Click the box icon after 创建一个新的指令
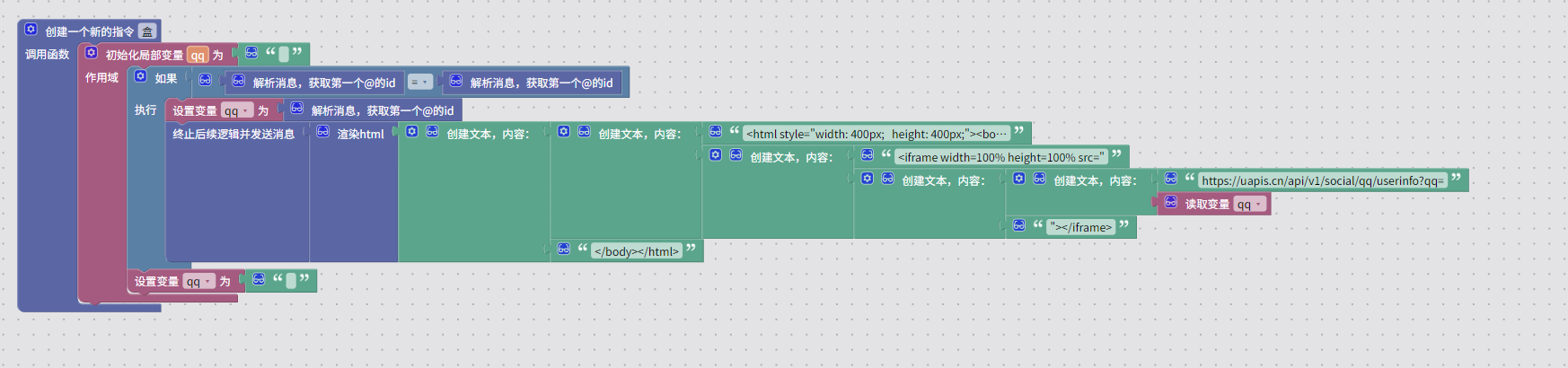Screen dimensions: 1568x368 147,31
